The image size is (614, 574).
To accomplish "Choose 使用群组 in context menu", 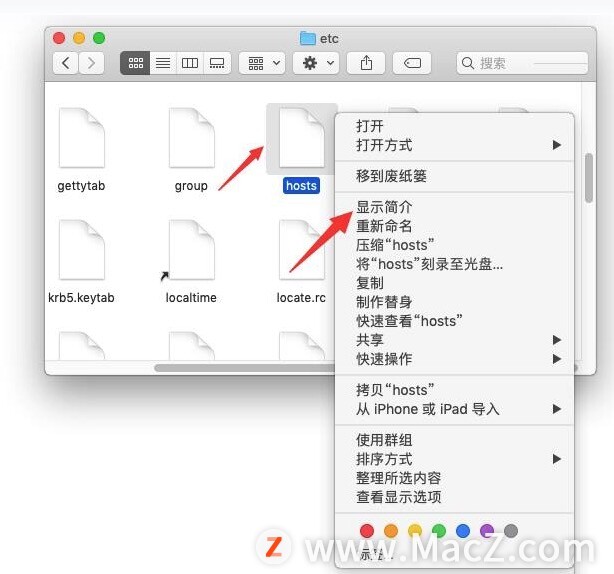I will click(x=454, y=440).
